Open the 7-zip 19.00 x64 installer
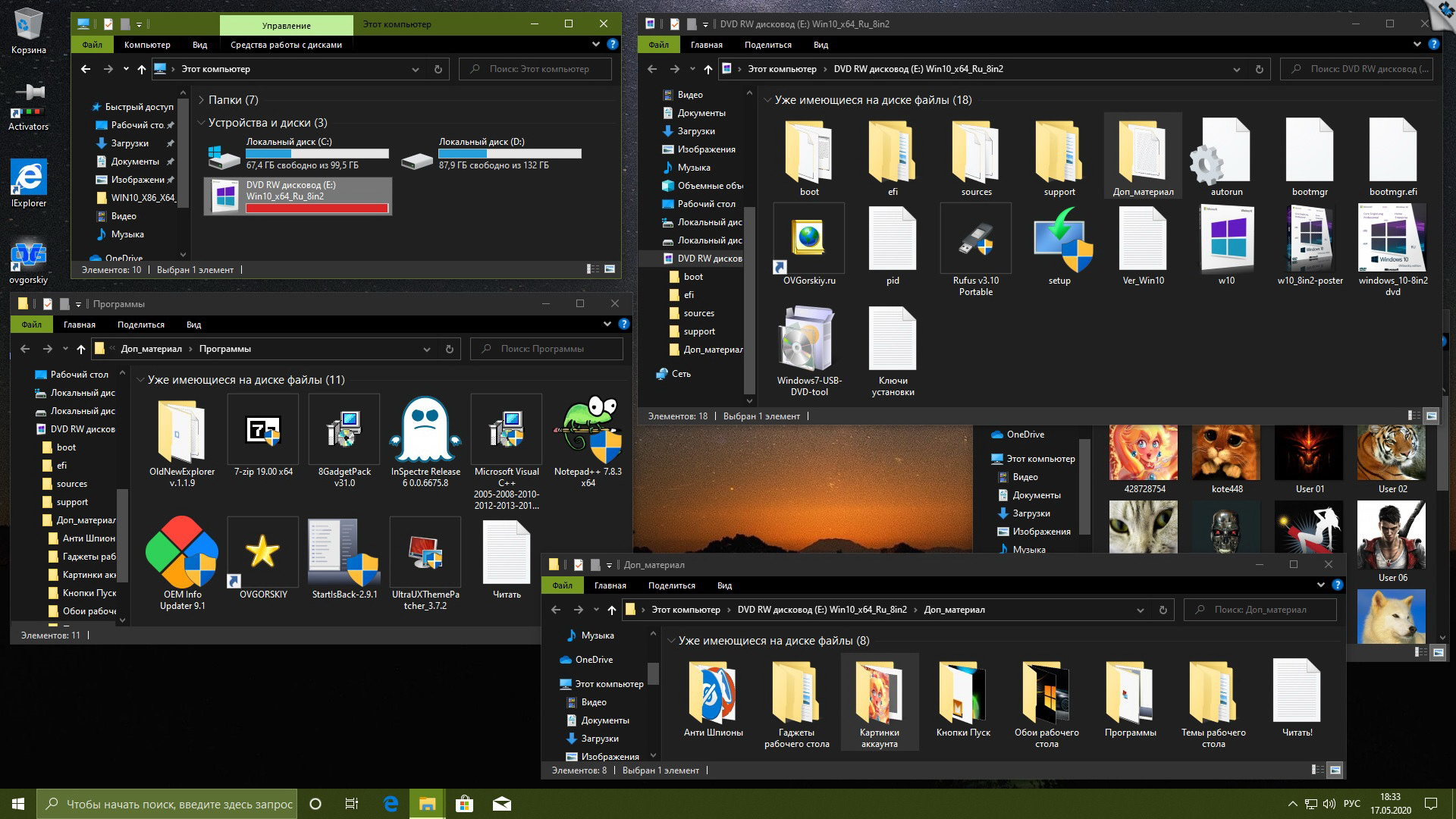This screenshot has height=819, width=1456. click(x=263, y=431)
